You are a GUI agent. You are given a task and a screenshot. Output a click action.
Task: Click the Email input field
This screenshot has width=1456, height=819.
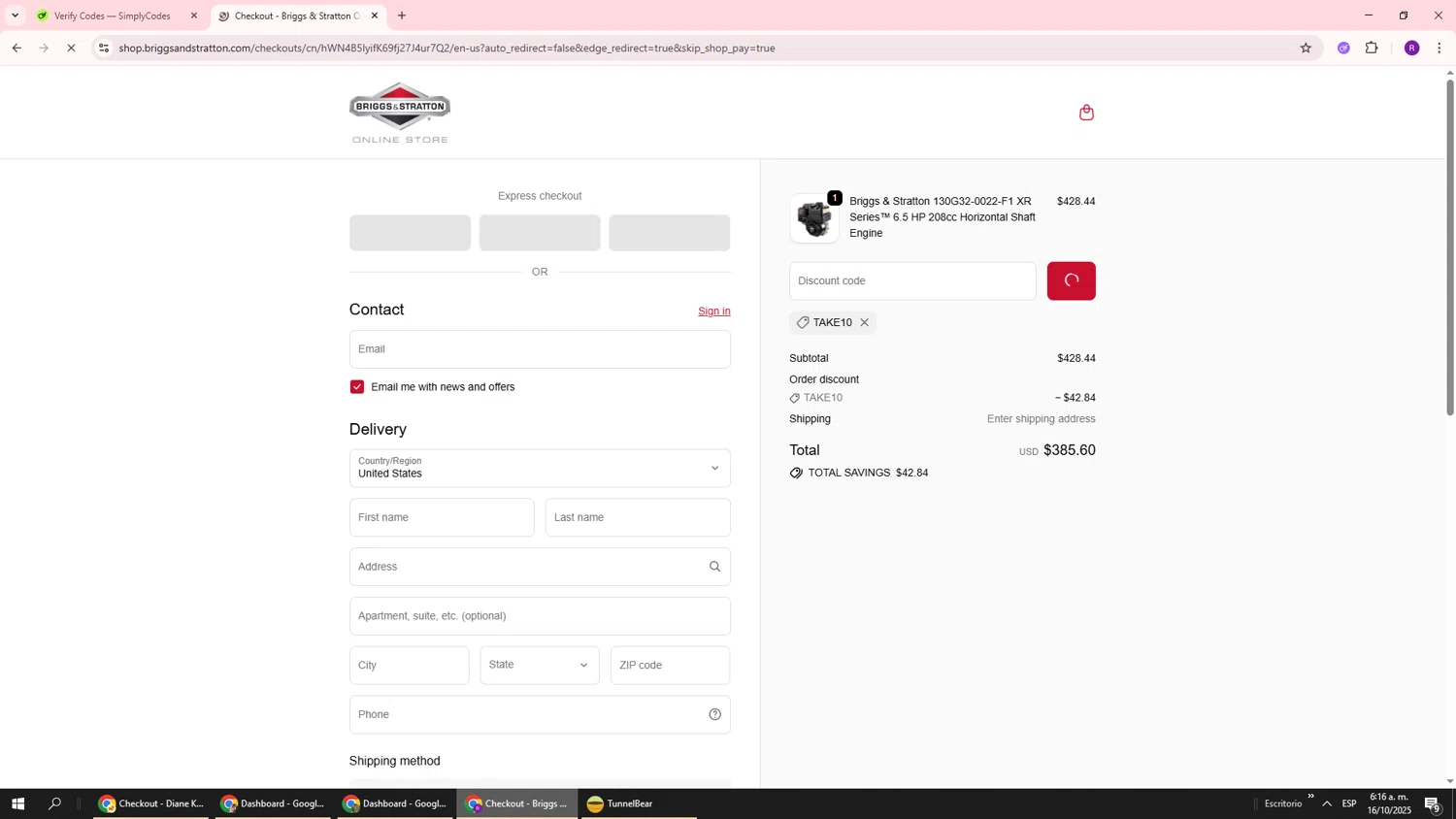[540, 349]
